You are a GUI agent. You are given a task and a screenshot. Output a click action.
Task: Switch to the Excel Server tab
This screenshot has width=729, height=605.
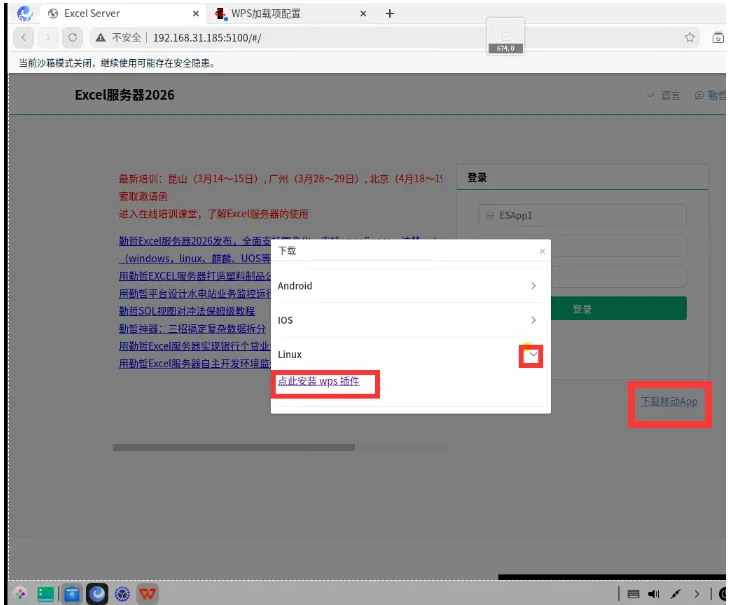click(123, 13)
